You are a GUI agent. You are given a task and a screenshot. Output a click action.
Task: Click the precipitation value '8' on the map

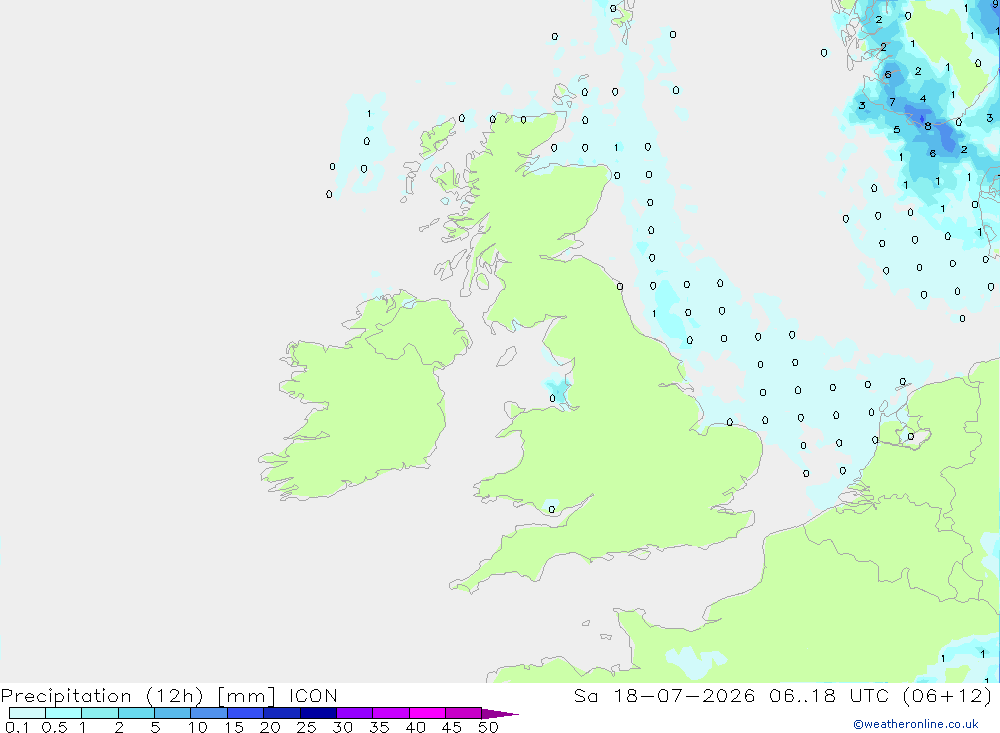928,126
